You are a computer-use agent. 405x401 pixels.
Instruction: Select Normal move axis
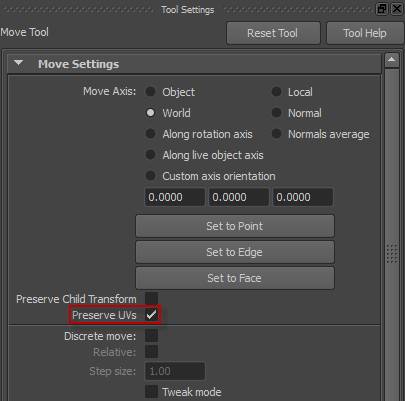276,113
